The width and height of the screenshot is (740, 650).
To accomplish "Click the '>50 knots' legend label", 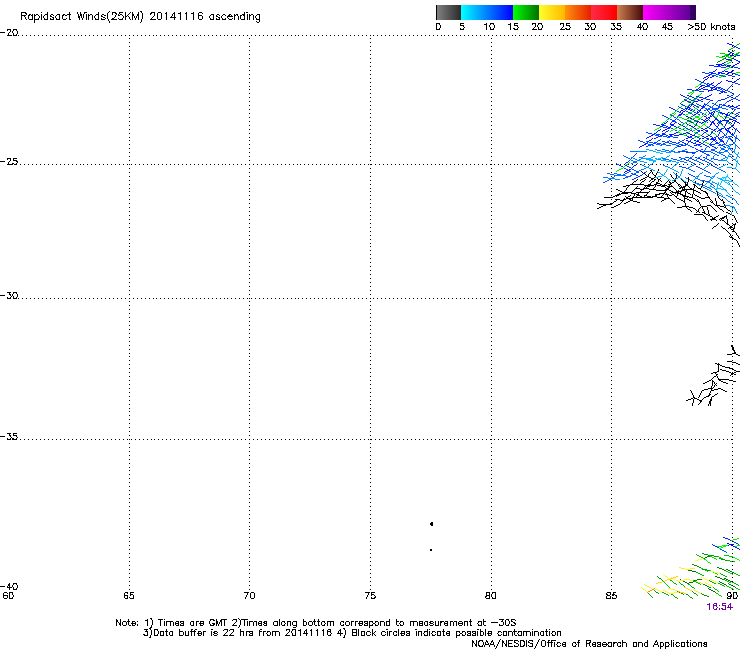I will (711, 27).
